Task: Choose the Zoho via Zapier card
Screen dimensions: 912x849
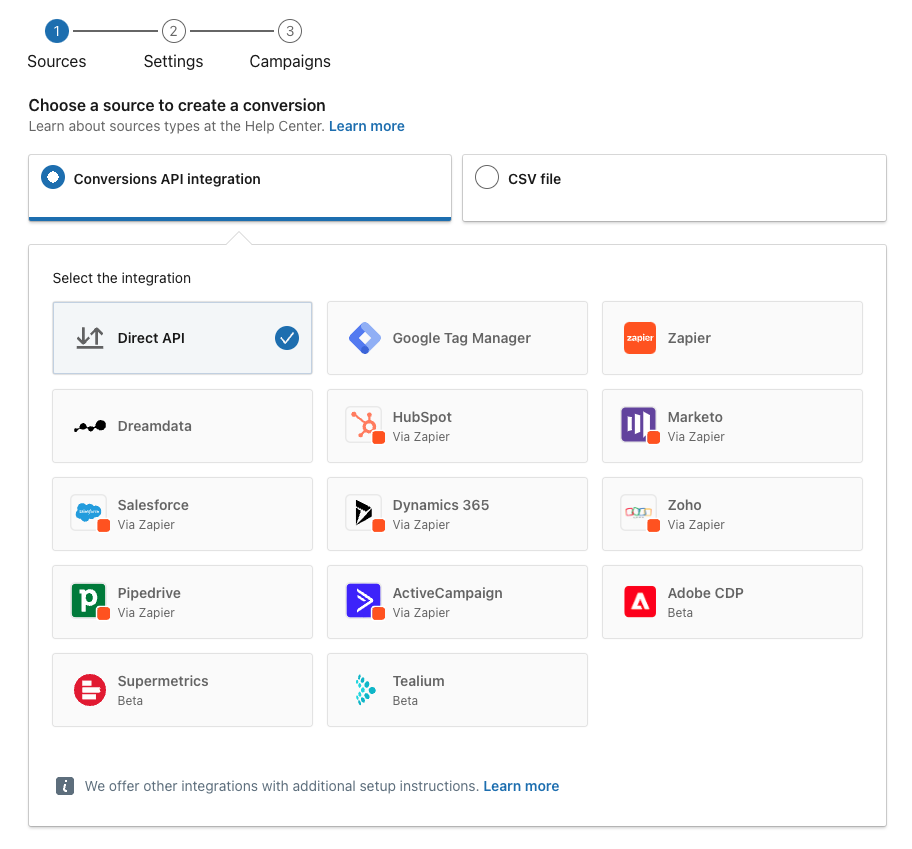Action: click(732, 514)
